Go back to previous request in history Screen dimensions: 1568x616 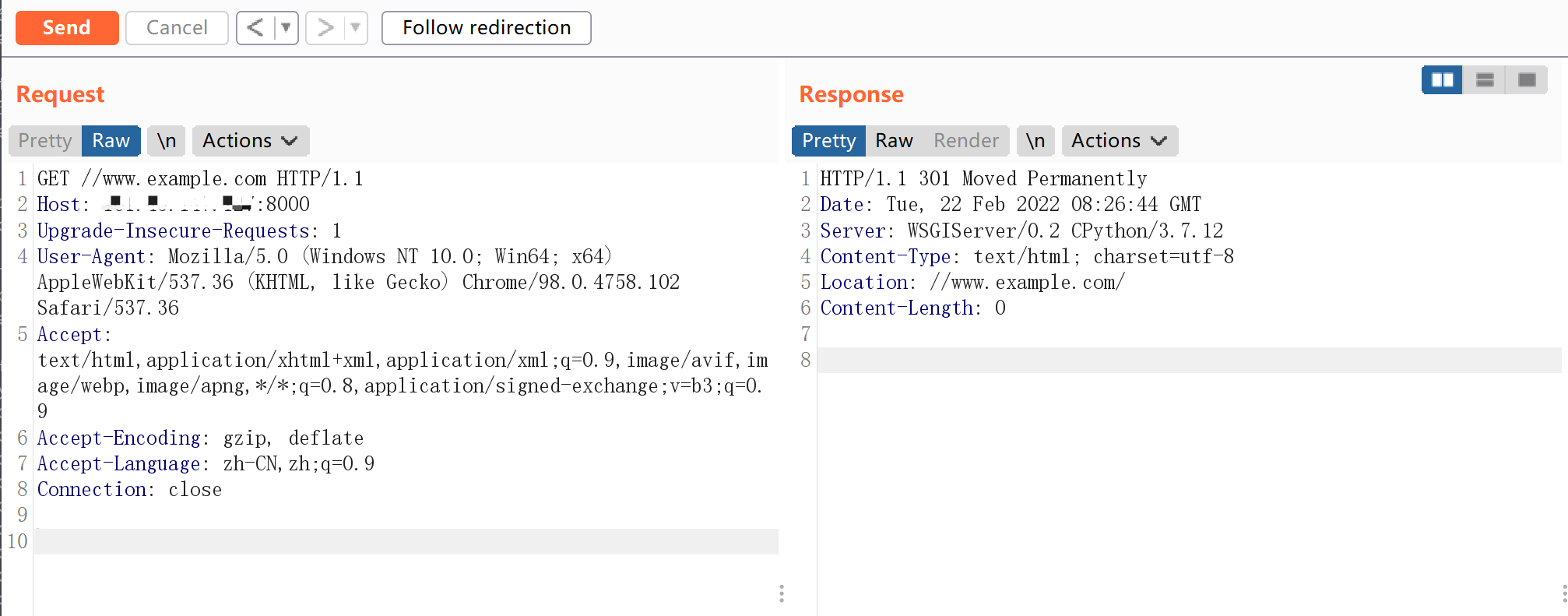point(255,28)
